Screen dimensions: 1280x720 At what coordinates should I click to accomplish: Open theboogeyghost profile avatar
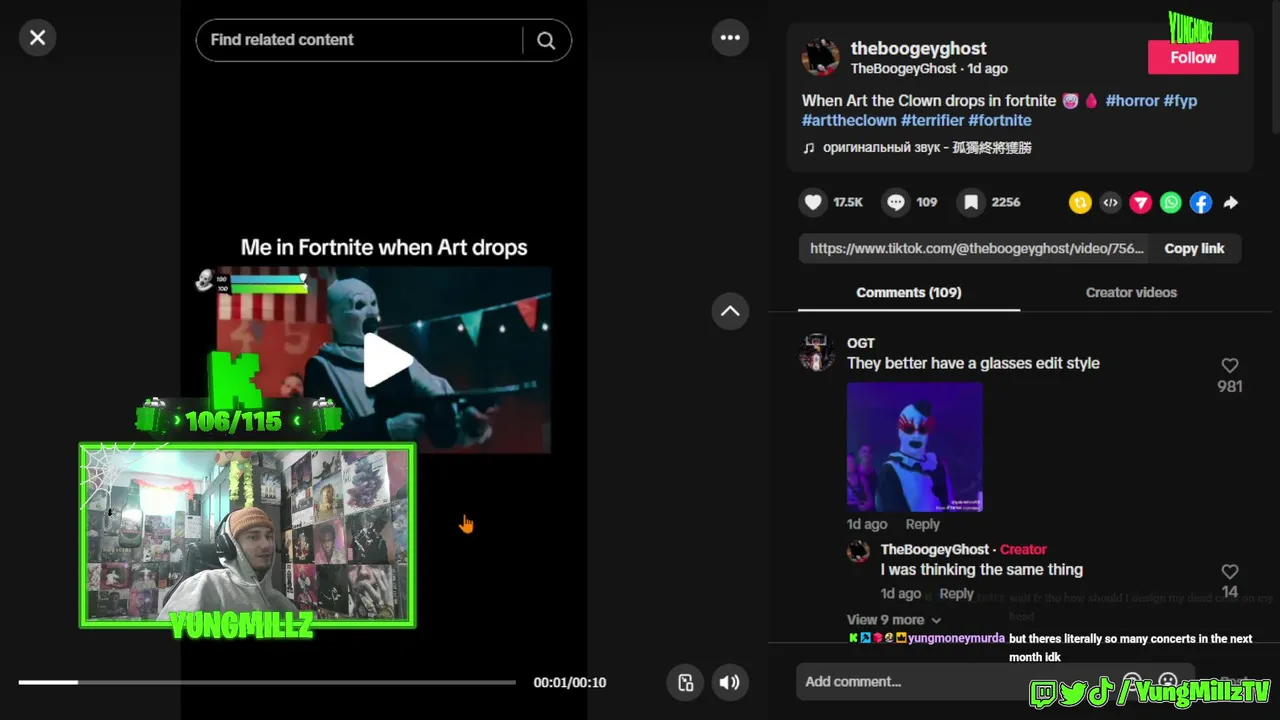820,57
